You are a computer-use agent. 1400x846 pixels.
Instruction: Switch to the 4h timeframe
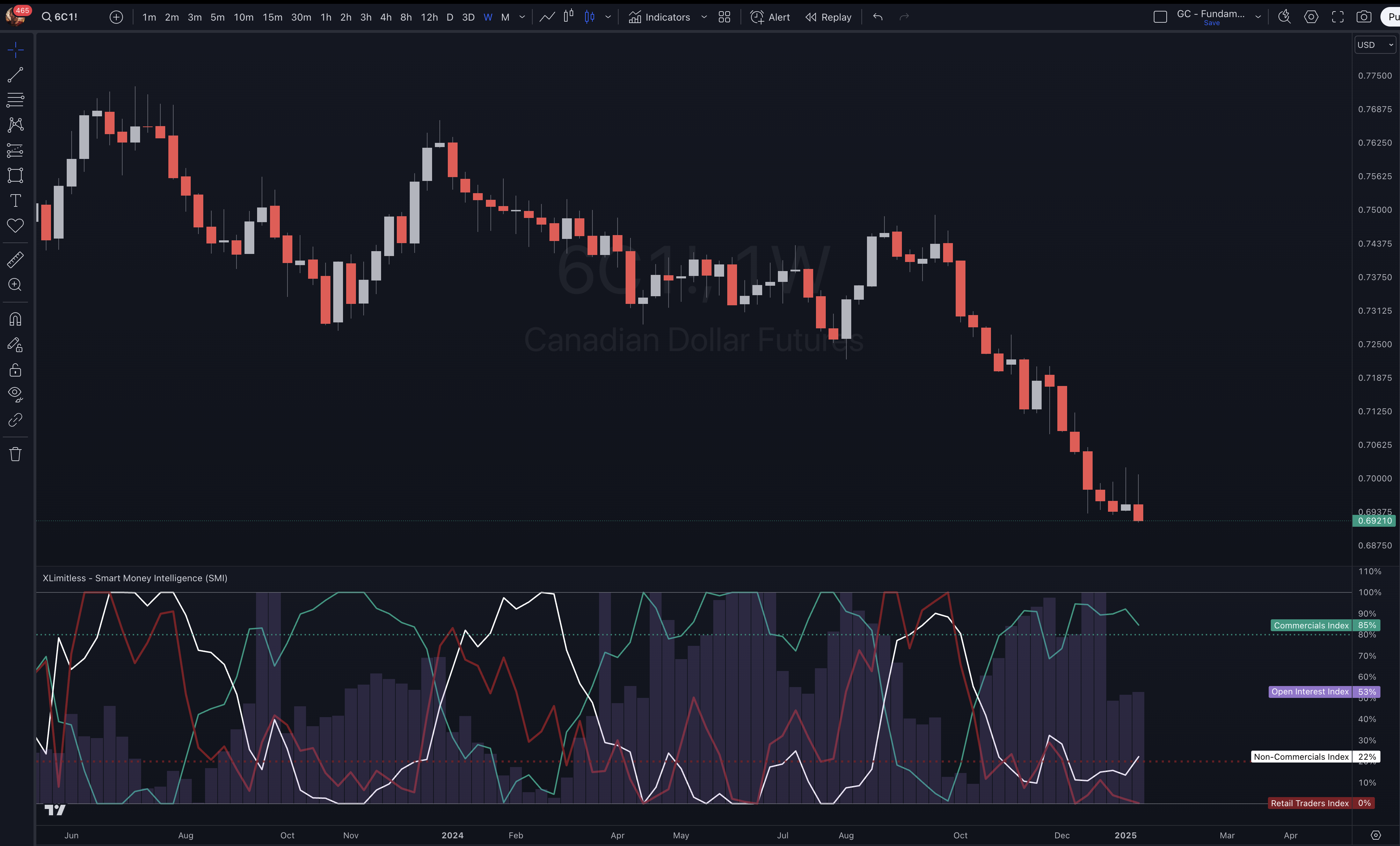coord(386,17)
